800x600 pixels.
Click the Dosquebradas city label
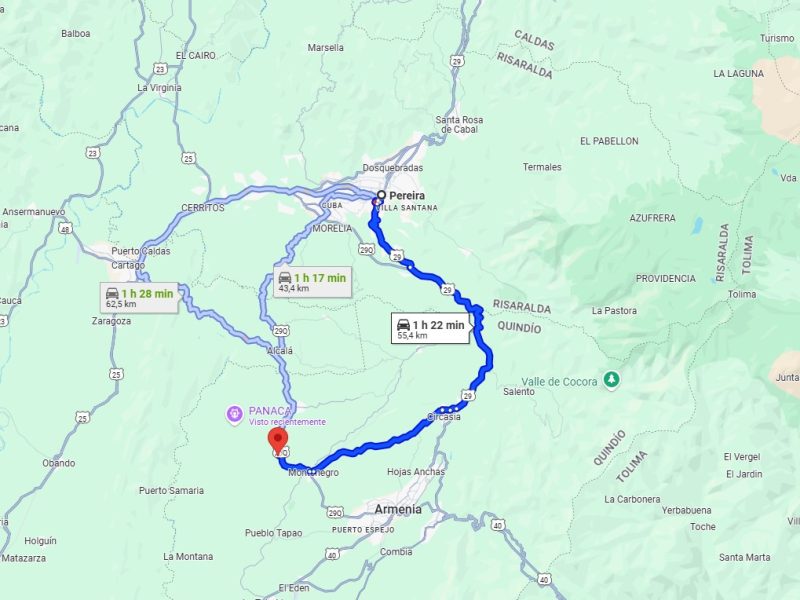[x=393, y=168]
